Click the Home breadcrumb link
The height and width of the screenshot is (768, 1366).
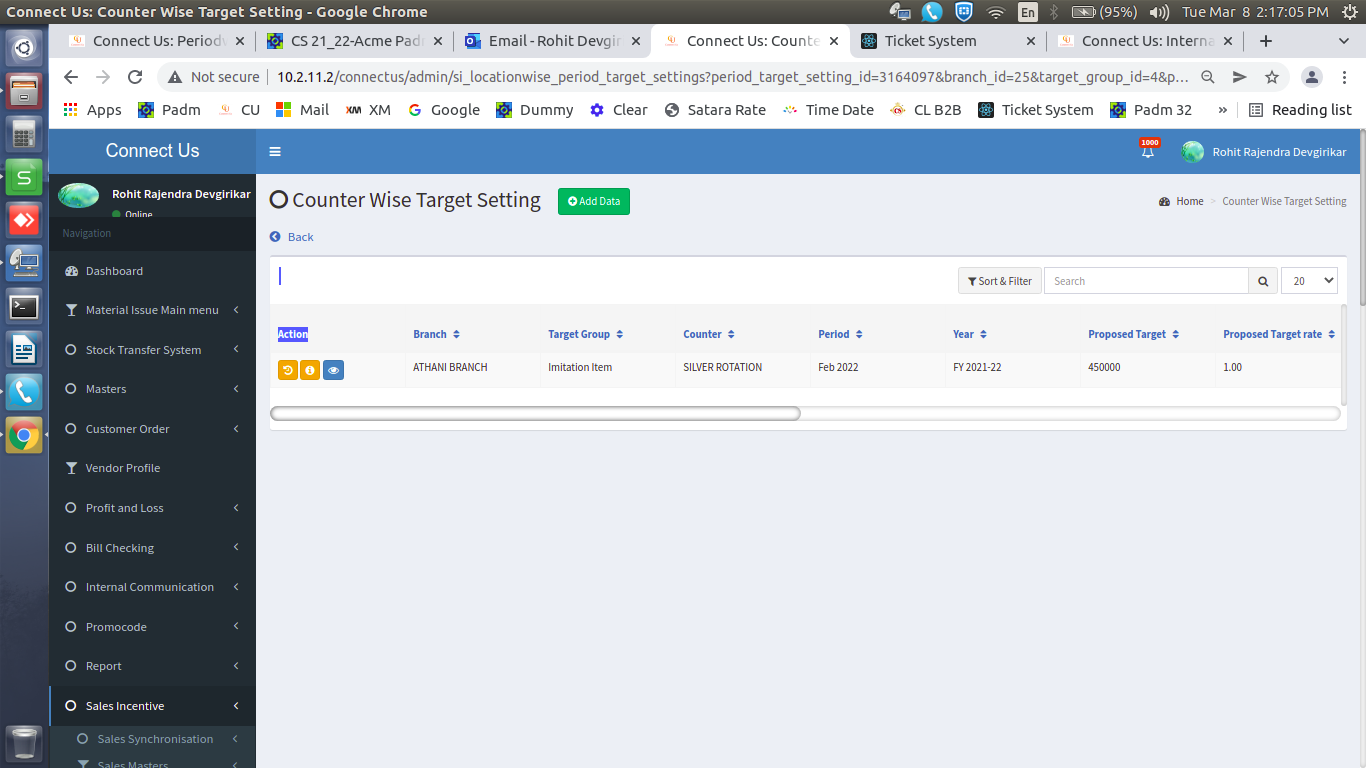1189,201
